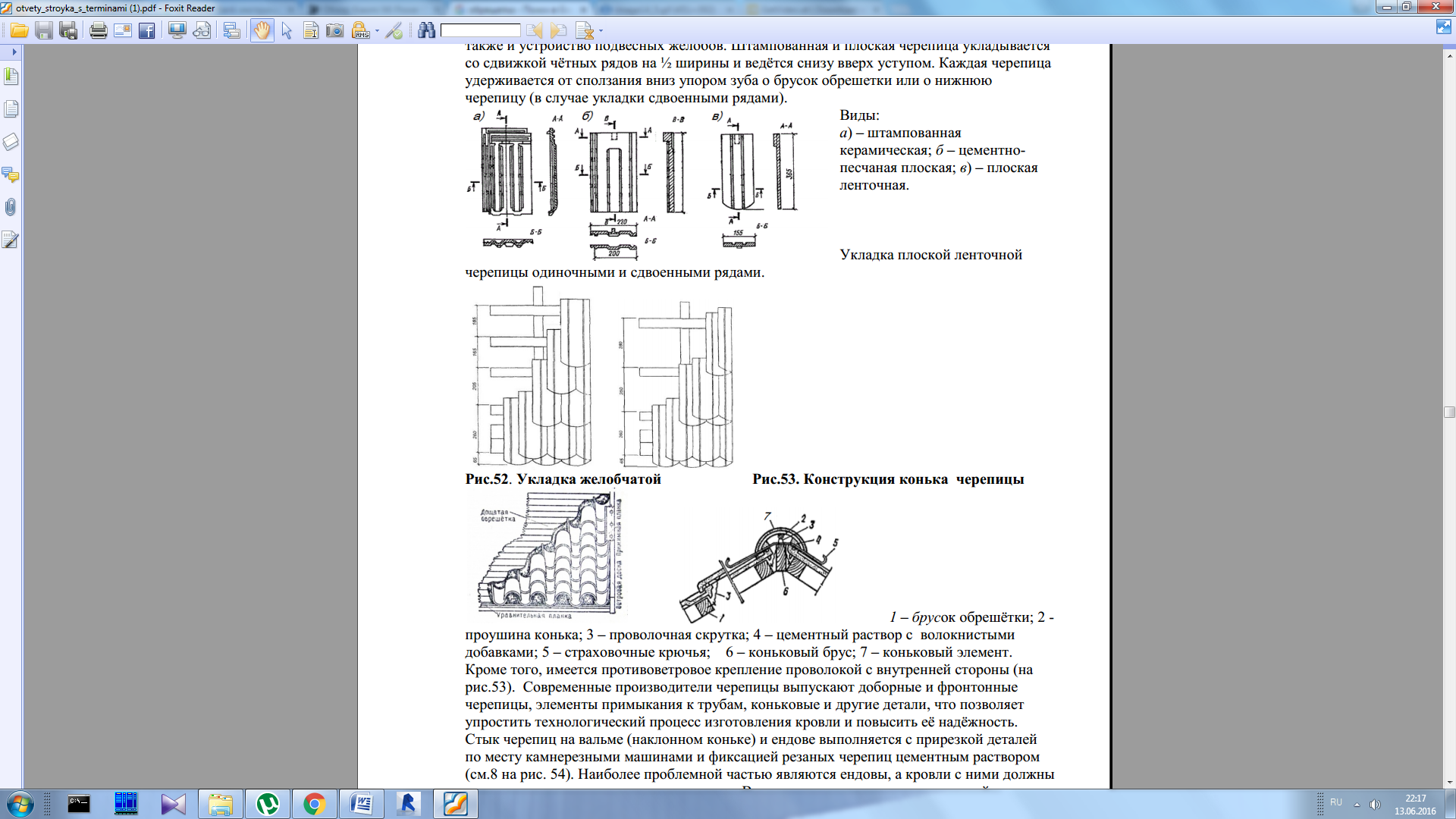Click the vertical scrollbar down arrow
This screenshot has width=1456, height=819.
point(1449,782)
